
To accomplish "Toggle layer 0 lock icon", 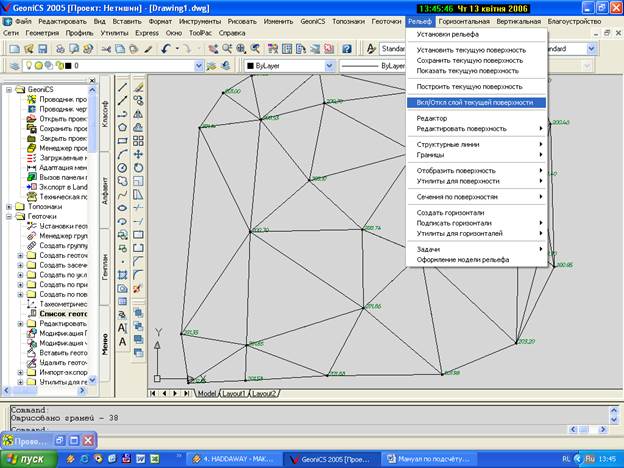I will [59, 66].
